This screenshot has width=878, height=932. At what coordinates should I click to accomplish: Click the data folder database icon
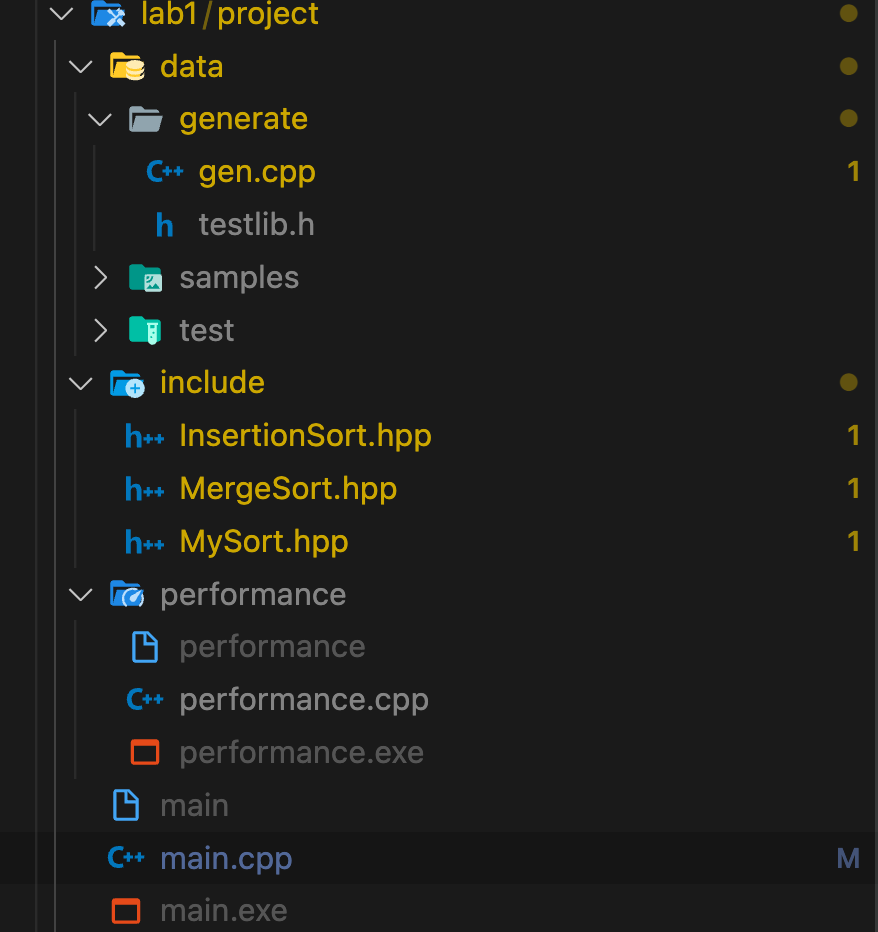[x=127, y=66]
